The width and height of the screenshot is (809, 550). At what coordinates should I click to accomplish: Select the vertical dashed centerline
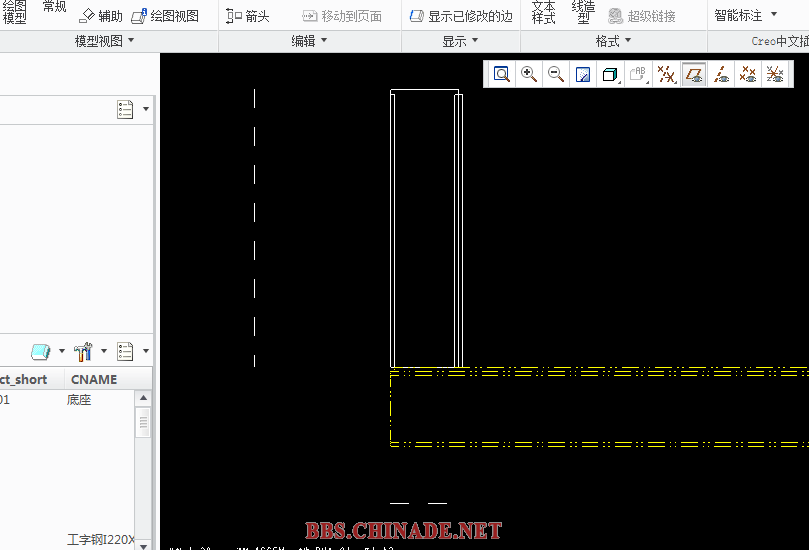pyautogui.click(x=254, y=228)
